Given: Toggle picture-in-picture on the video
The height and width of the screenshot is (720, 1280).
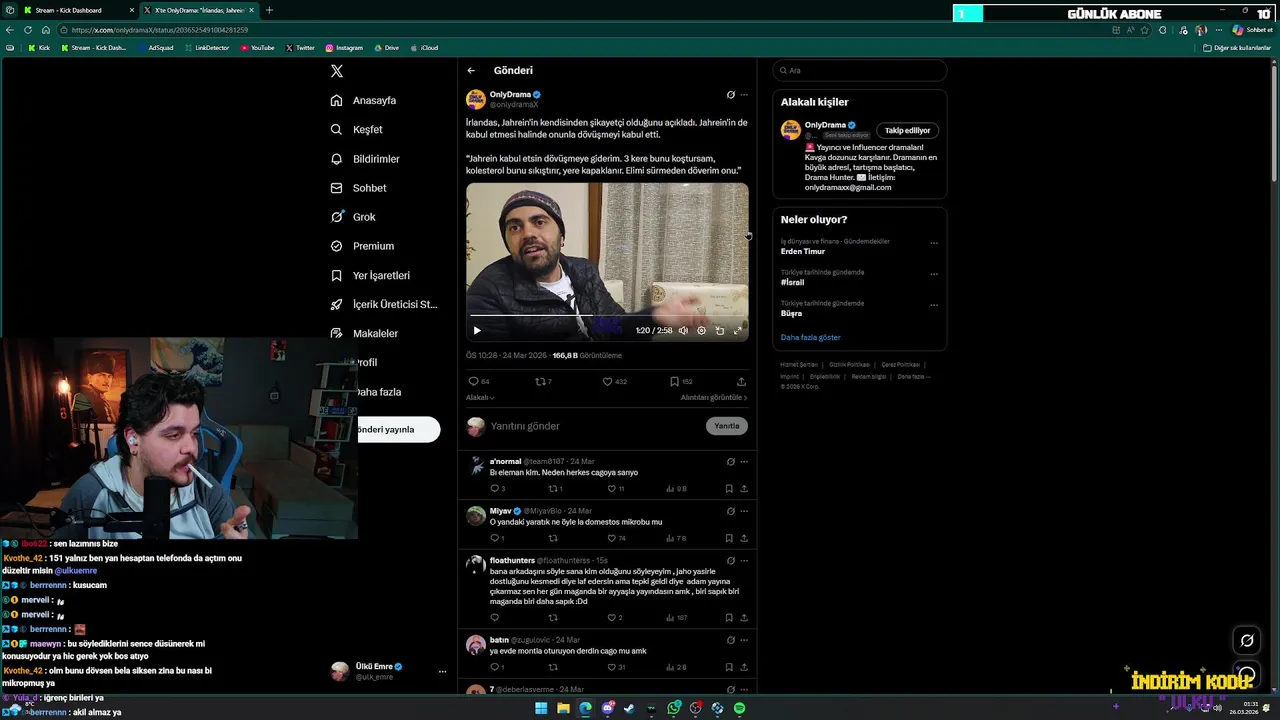Looking at the screenshot, I should point(720,330).
